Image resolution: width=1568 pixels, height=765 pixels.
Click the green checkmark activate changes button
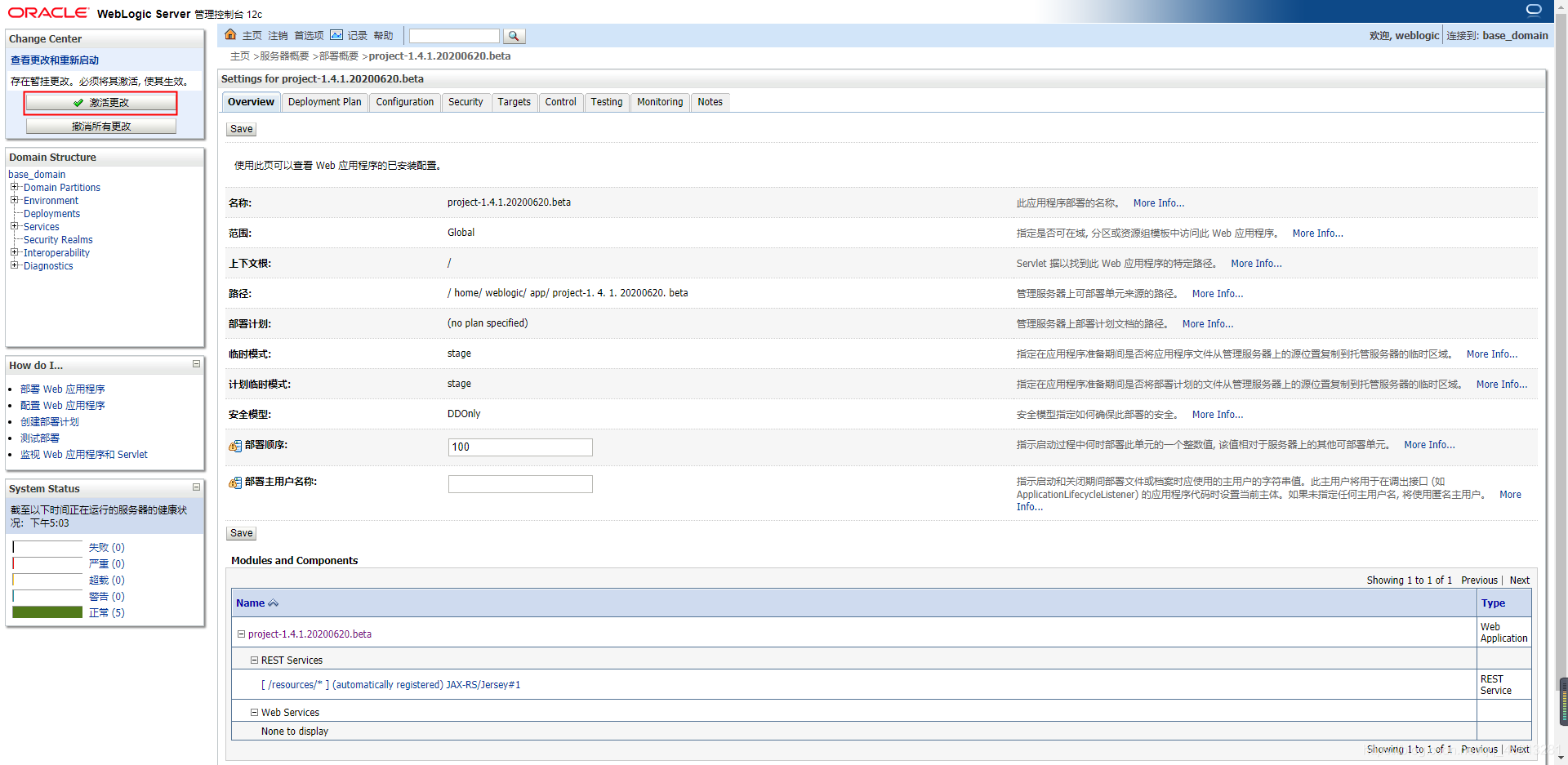tap(101, 103)
